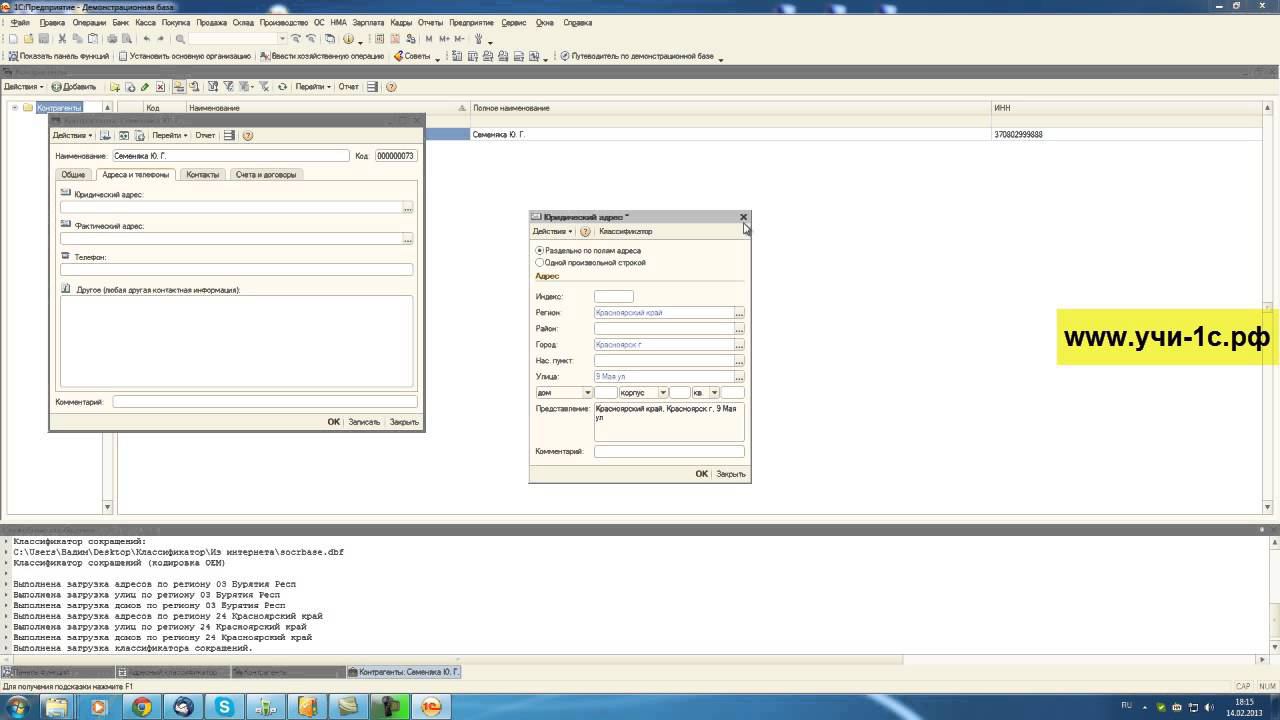
Task: Select the Одной произвольной строкой radio option
Action: [x=540, y=262]
